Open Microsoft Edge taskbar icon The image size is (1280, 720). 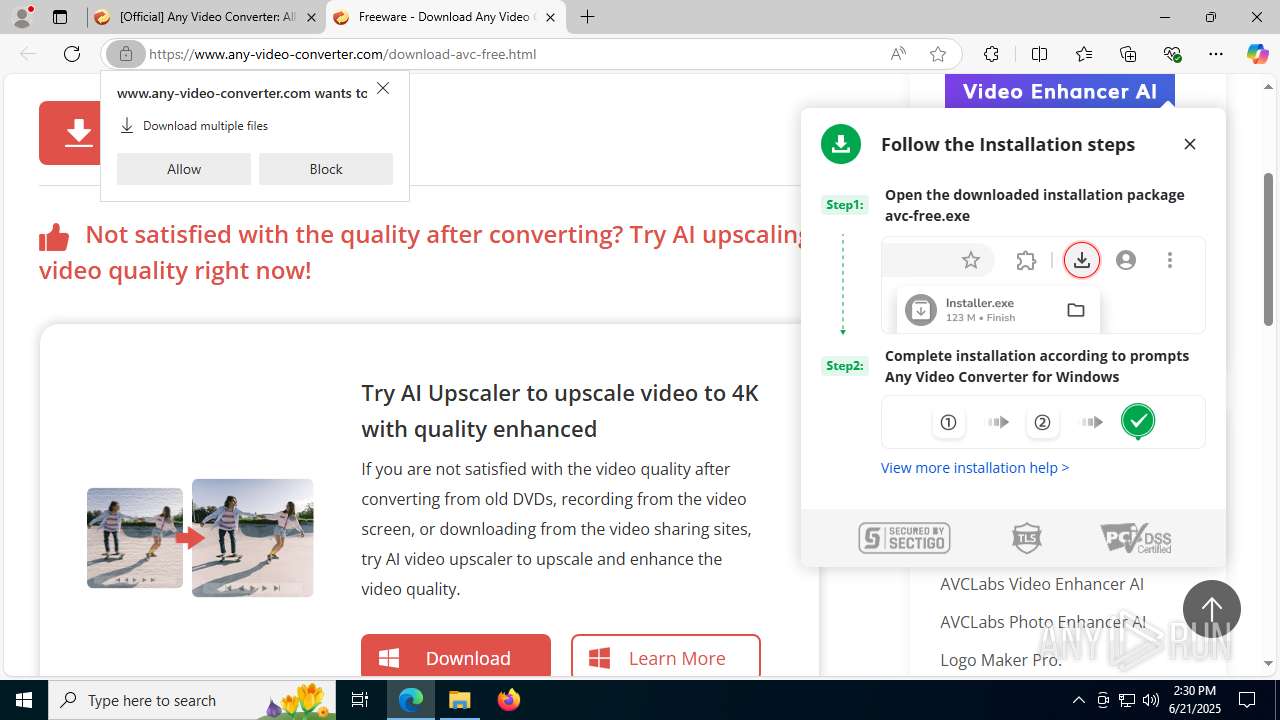click(x=411, y=700)
